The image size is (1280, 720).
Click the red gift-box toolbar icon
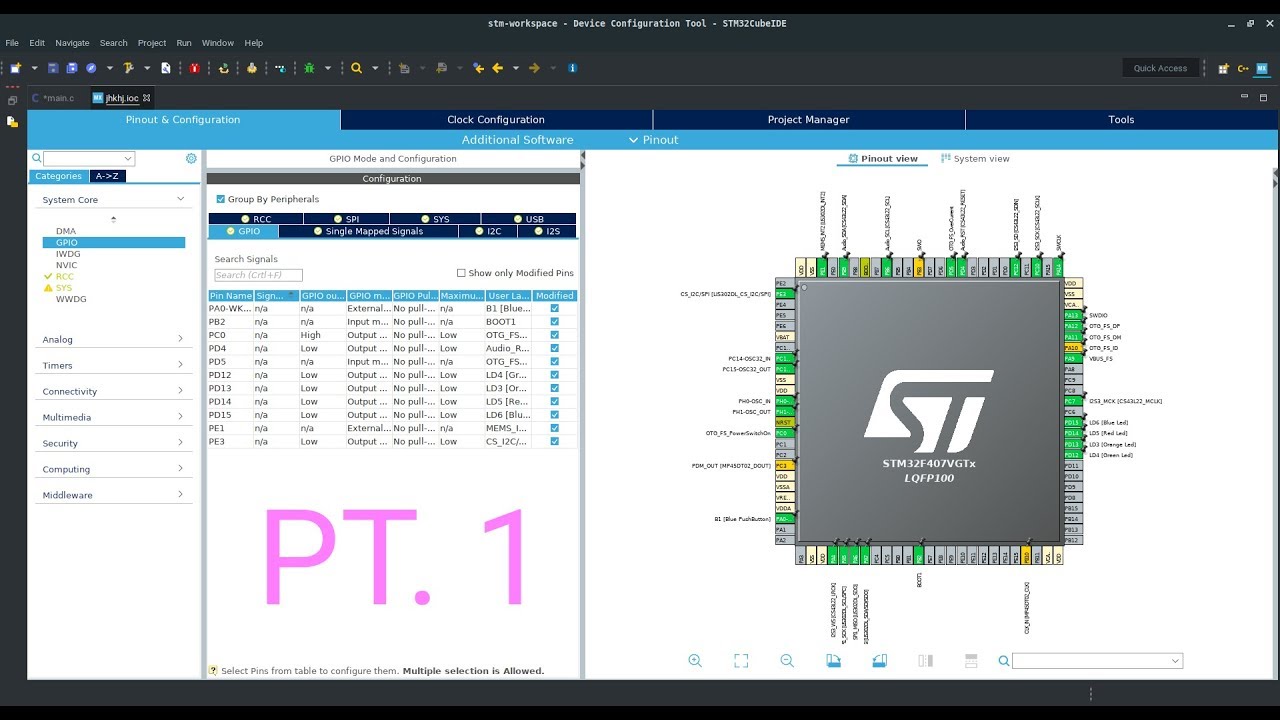pyautogui.click(x=194, y=68)
